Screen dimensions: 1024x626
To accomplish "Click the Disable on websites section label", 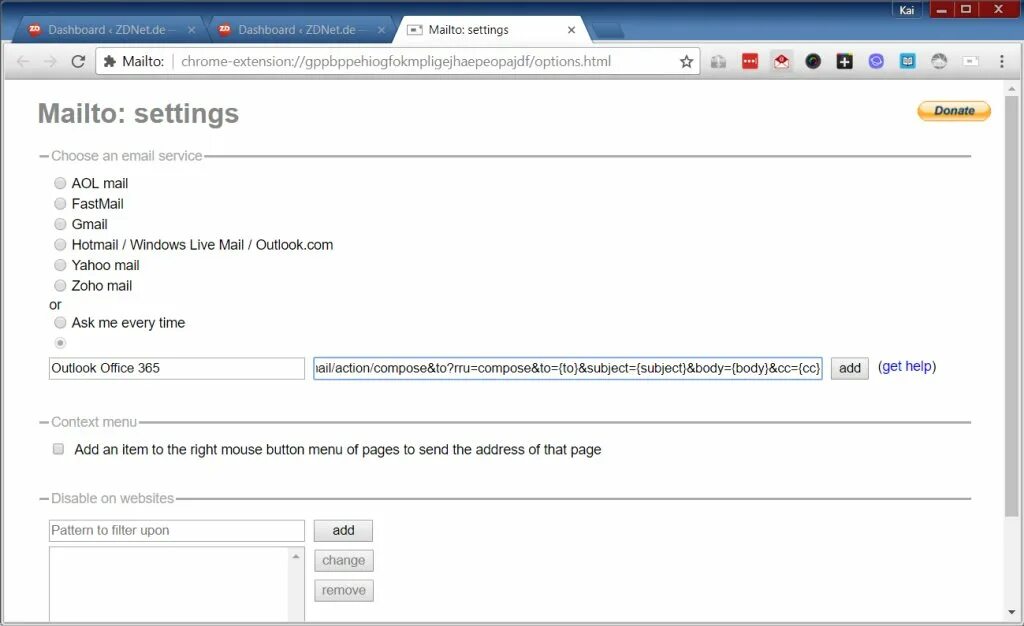I will point(112,499).
